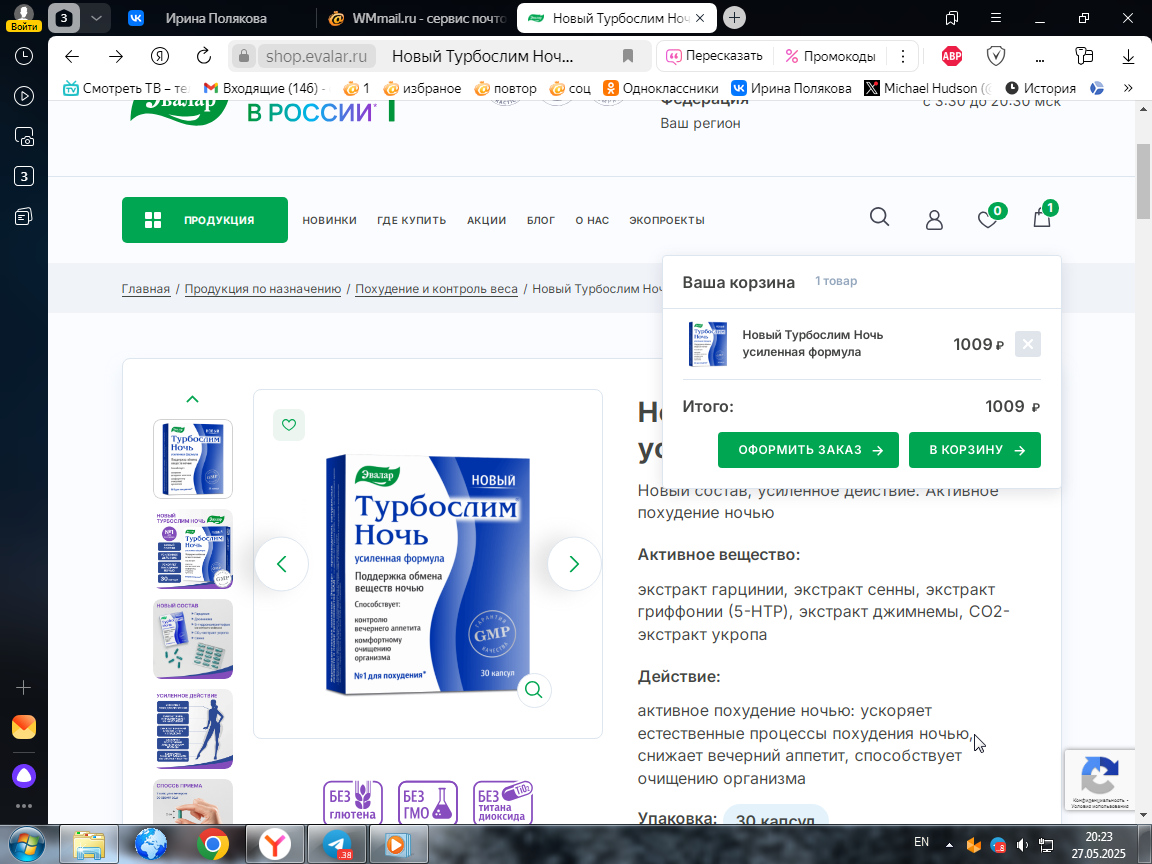Open the Telegram taskbar icon

pyautogui.click(x=336, y=845)
